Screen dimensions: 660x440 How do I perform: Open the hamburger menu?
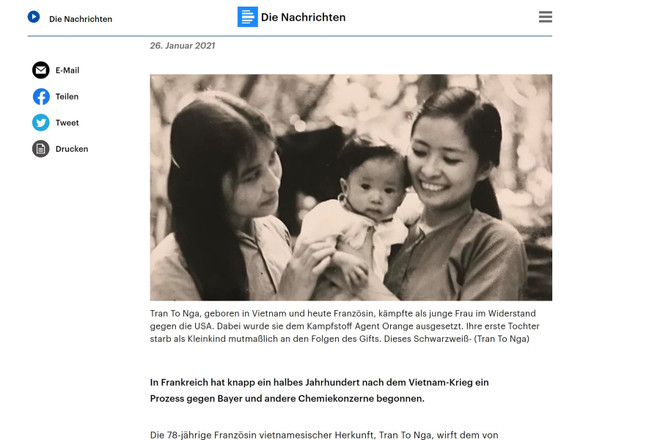pos(545,17)
